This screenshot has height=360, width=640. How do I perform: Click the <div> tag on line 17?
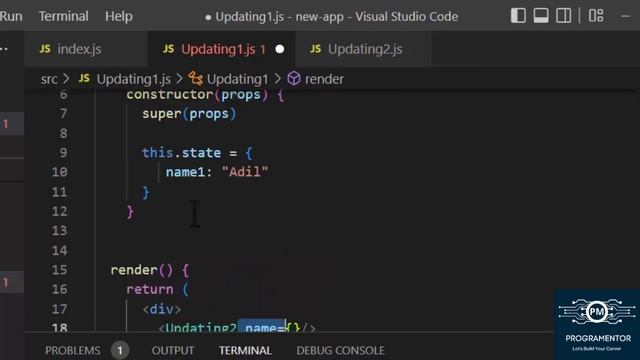pos(162,309)
